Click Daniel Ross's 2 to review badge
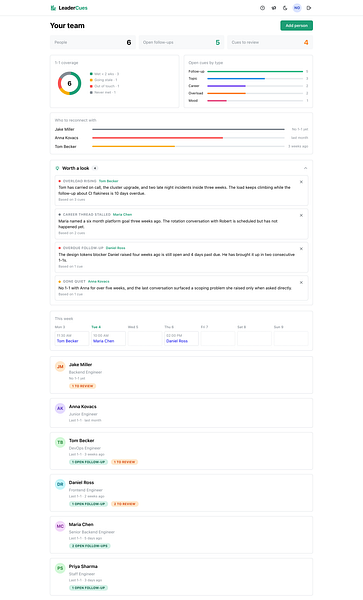This screenshot has width=363, height=600. coord(125,504)
